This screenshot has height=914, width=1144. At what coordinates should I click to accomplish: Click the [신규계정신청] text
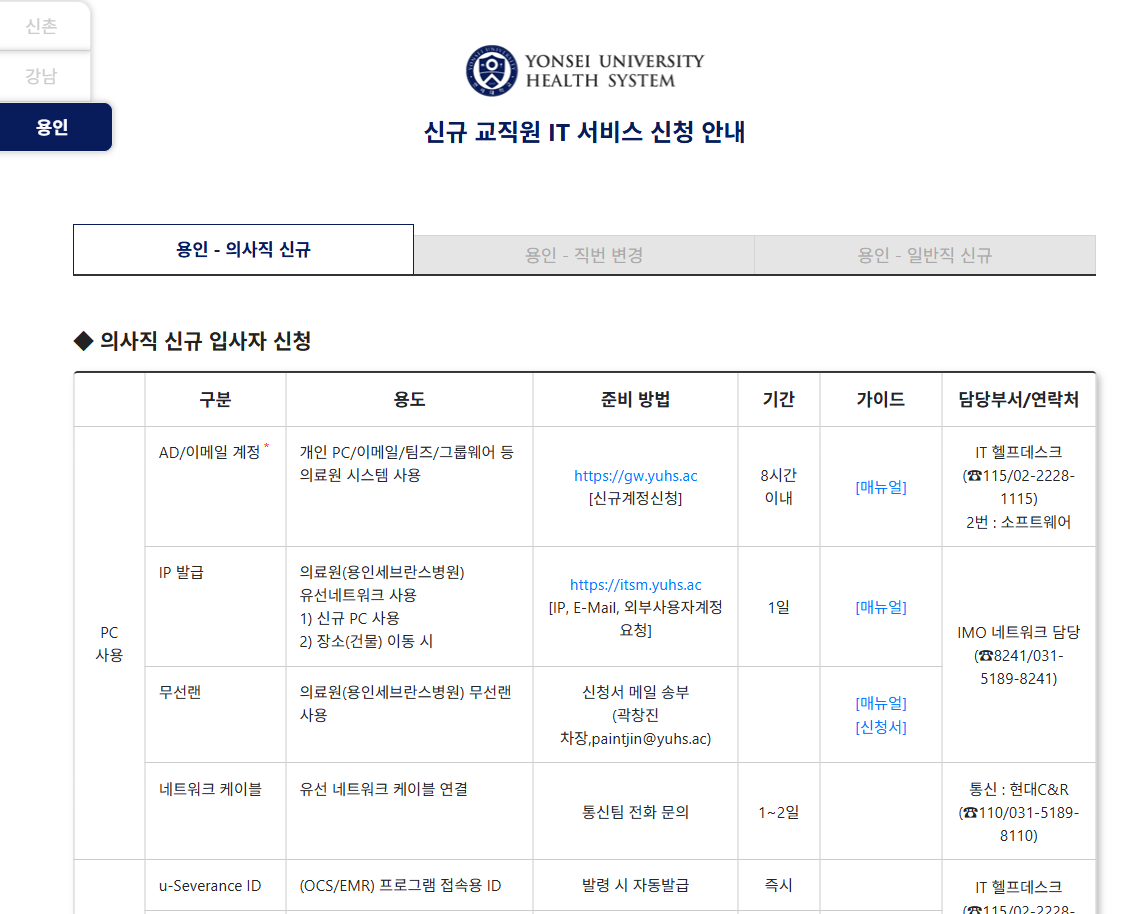635,498
